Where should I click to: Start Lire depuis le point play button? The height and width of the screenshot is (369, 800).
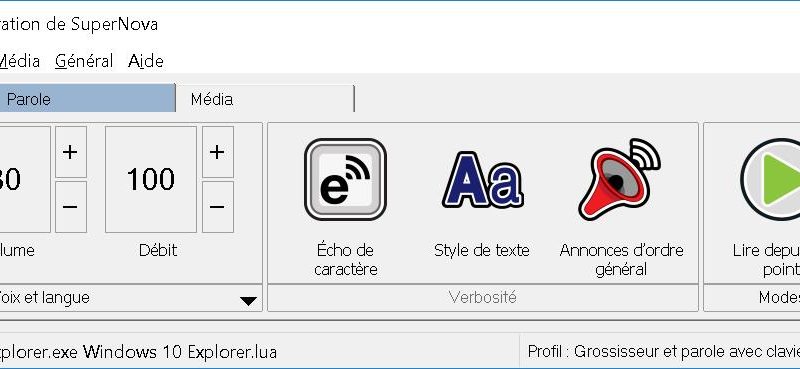pos(770,179)
